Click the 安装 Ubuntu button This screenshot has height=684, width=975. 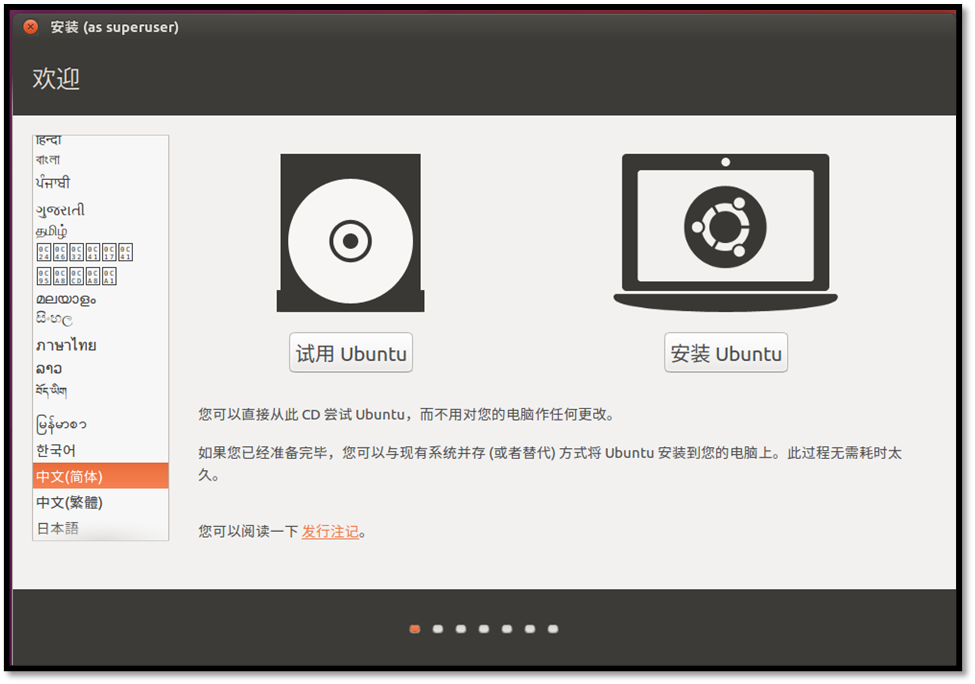[726, 353]
